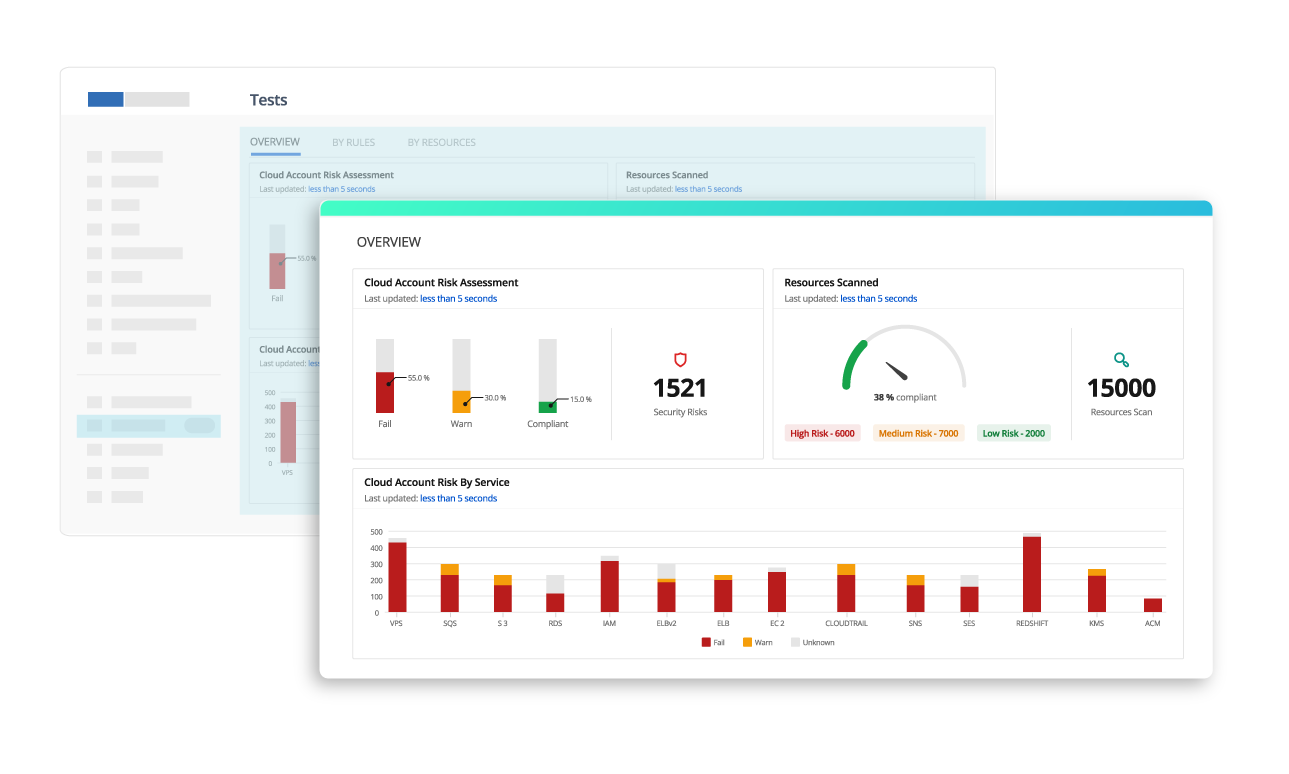Click the gauge needle in Resources Scanned
Image resolution: width=1289 pixels, height=774 pixels.
click(896, 370)
